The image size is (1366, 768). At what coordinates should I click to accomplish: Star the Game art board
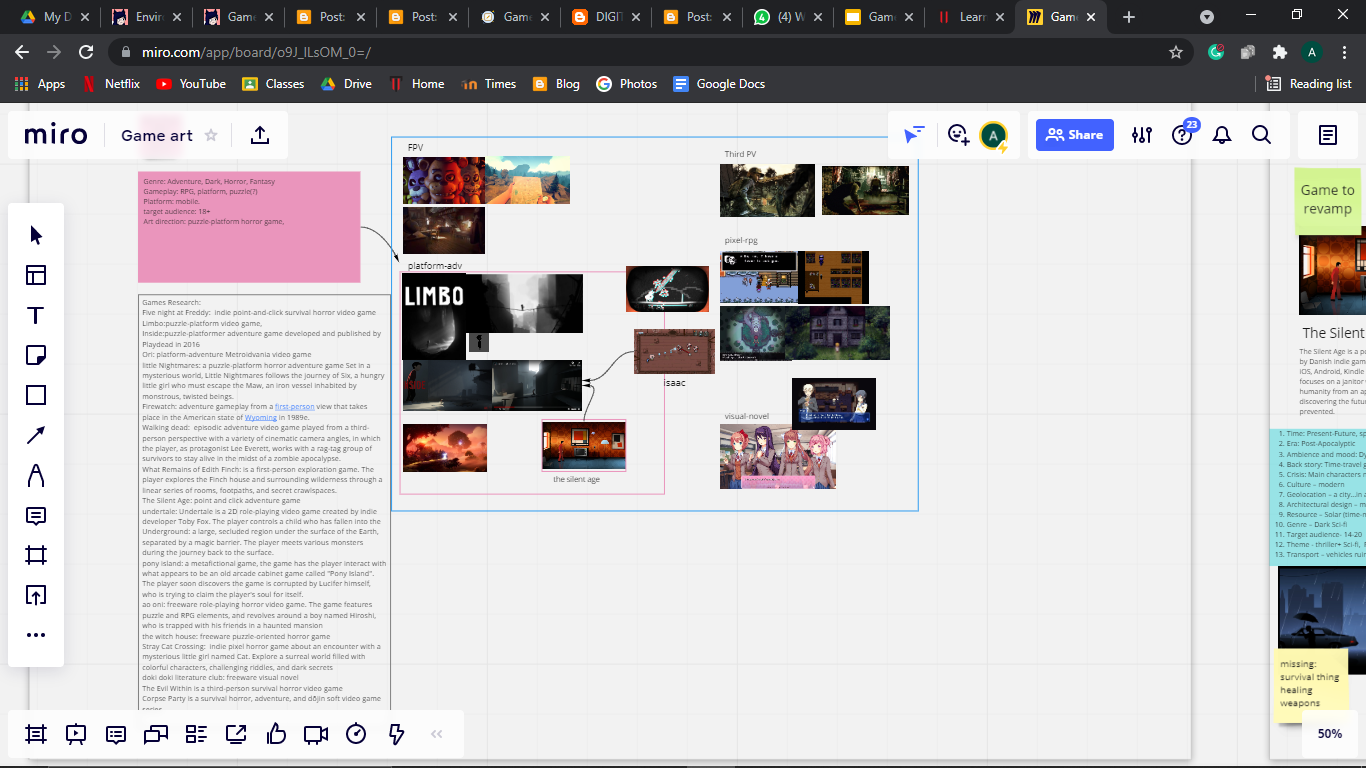211,135
